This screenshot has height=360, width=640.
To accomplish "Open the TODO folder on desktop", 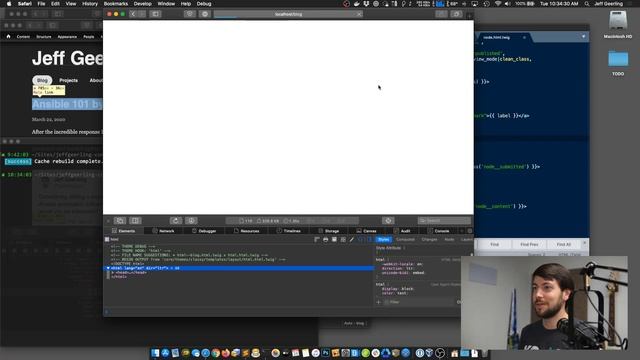I will [618, 62].
